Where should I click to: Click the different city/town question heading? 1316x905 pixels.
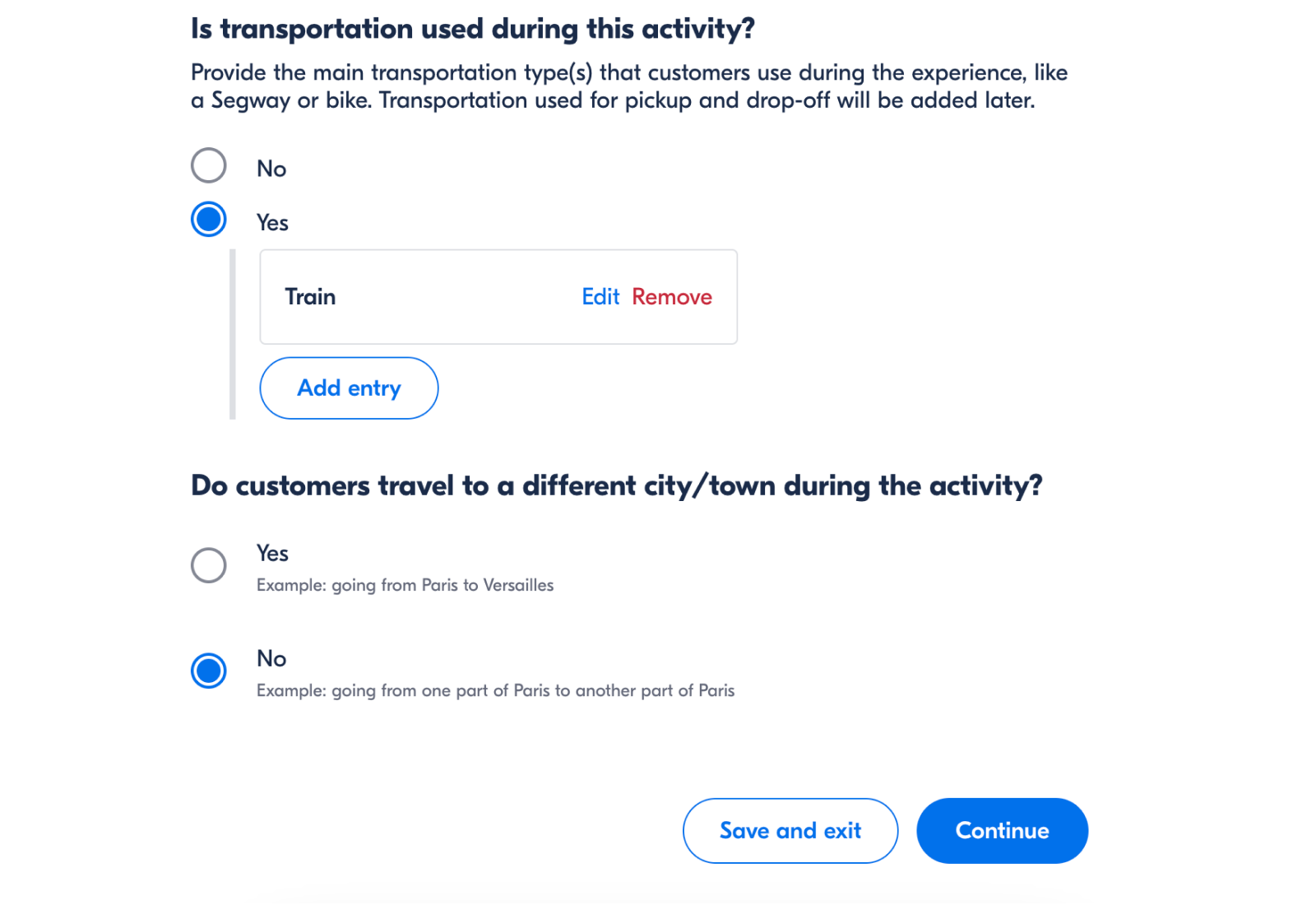click(x=616, y=485)
